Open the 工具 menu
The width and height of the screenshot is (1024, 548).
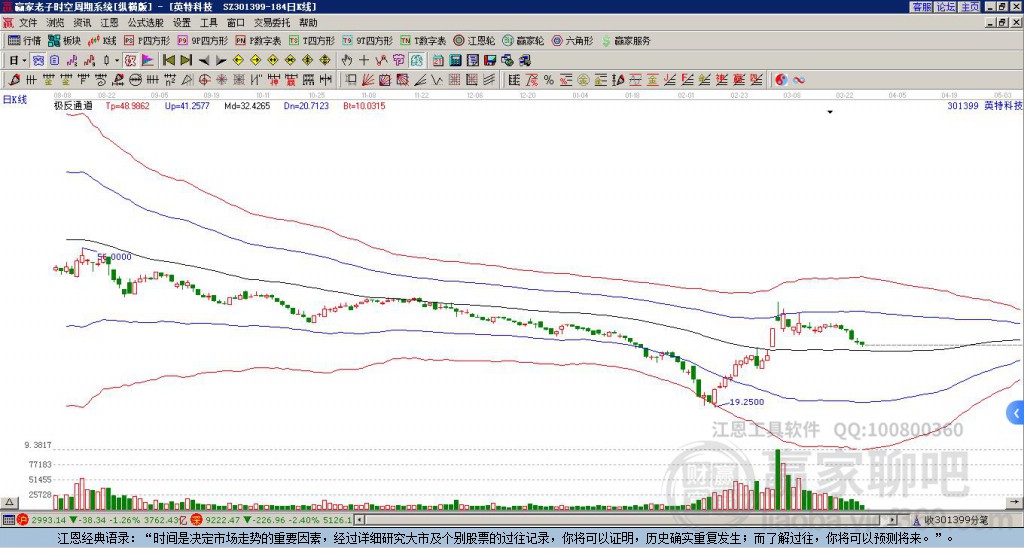(208, 23)
